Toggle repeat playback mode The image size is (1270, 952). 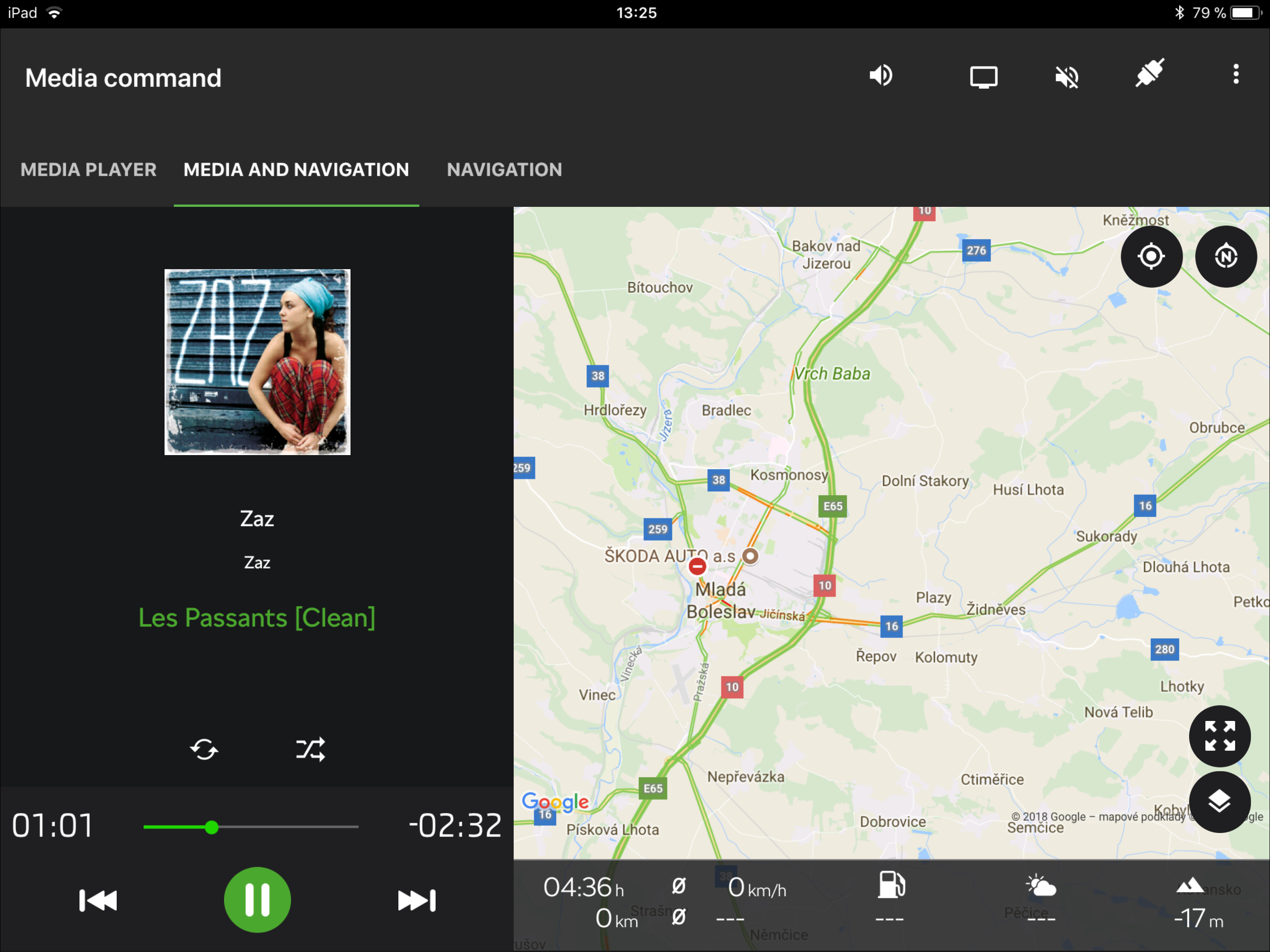204,749
